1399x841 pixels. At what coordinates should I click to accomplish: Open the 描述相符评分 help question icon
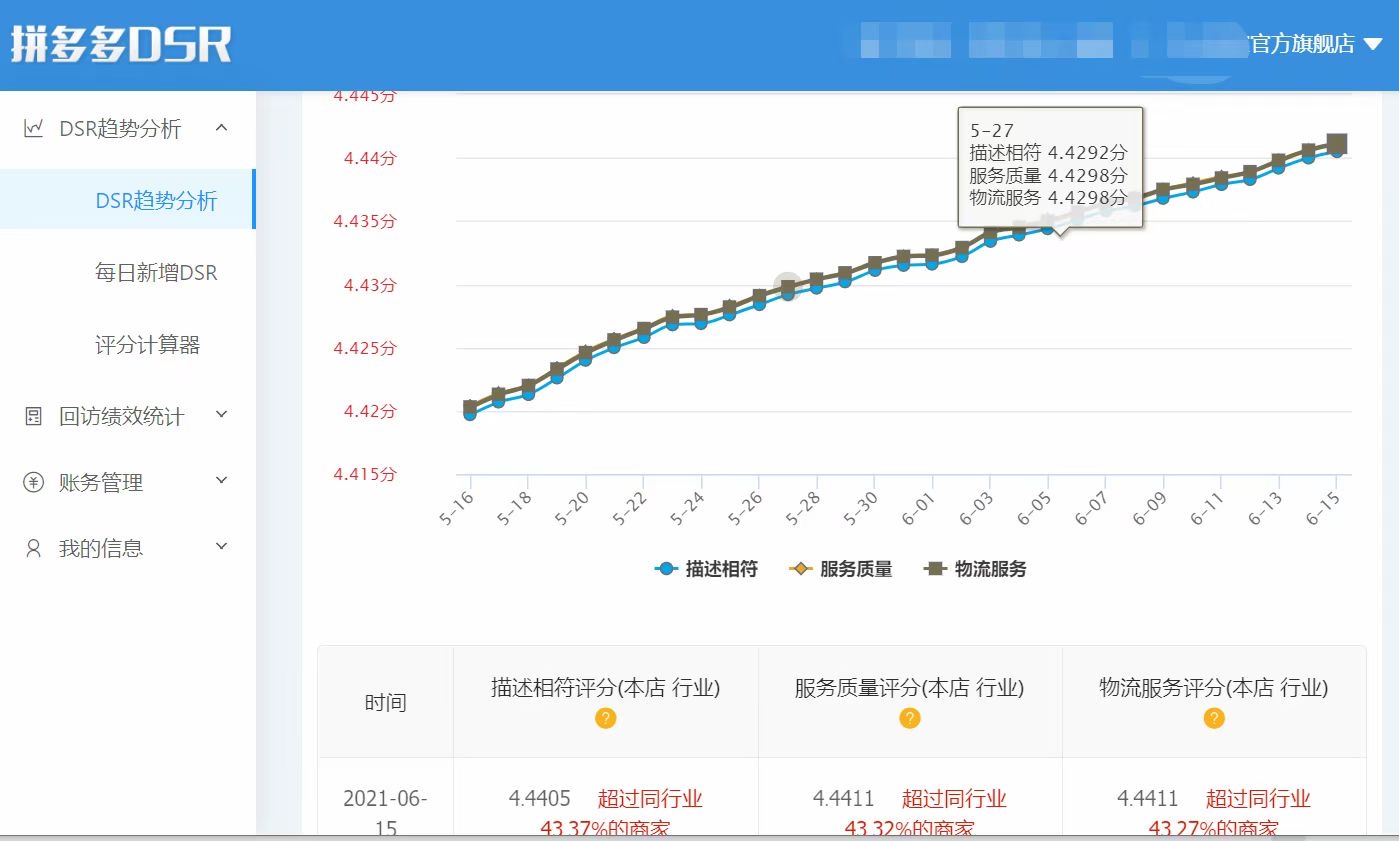pos(604,717)
